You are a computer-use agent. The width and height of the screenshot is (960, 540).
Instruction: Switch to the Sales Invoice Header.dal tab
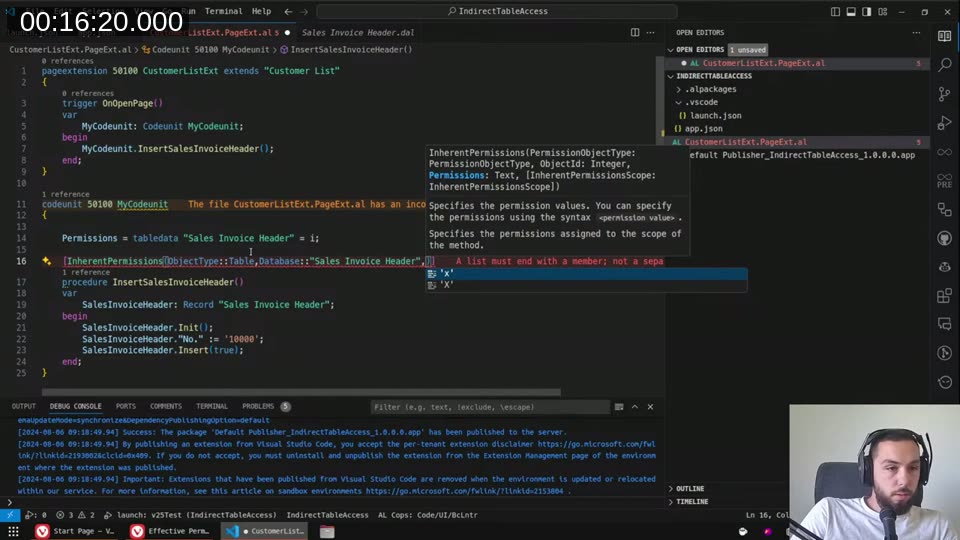point(358,32)
